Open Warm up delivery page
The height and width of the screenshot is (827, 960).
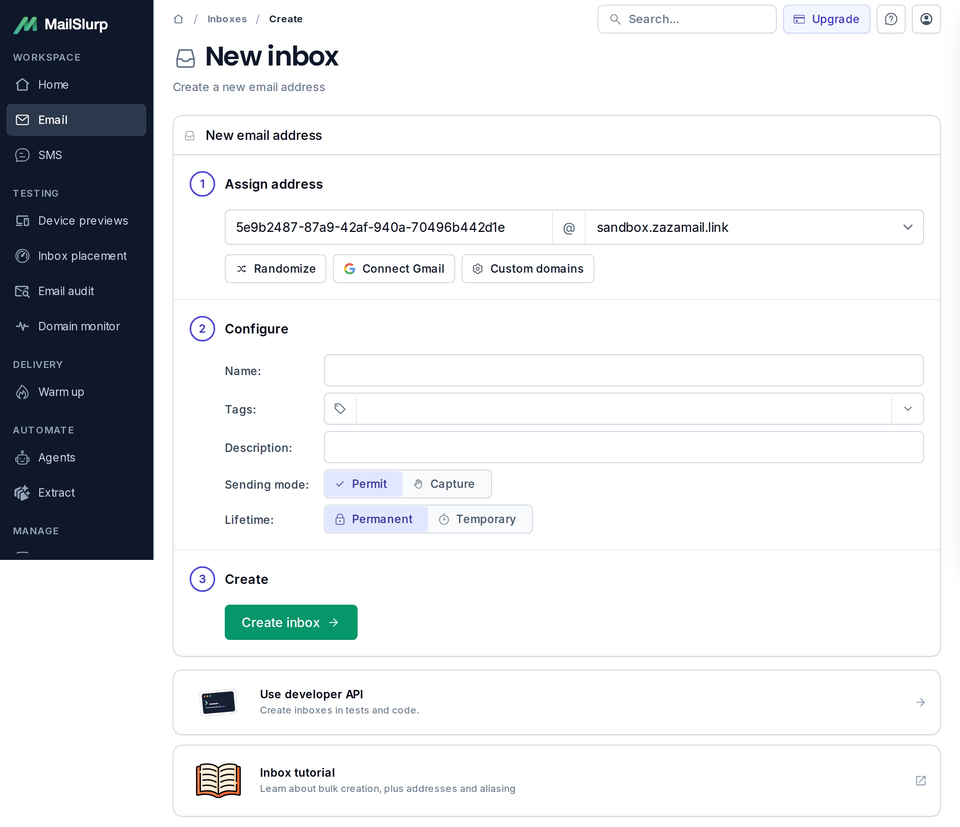coord(76,392)
